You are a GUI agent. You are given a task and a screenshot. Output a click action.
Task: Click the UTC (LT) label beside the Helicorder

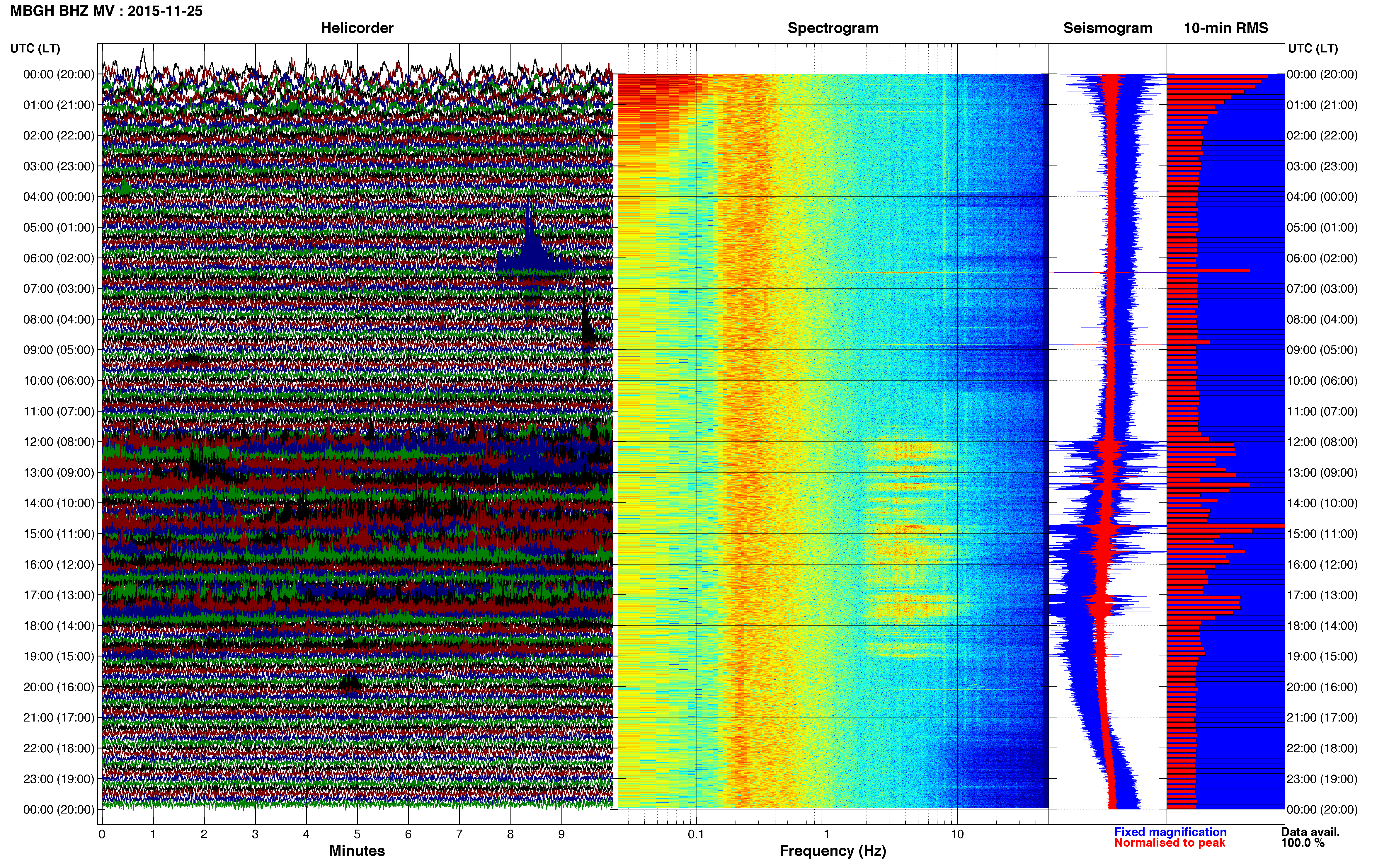pyautogui.click(x=35, y=48)
